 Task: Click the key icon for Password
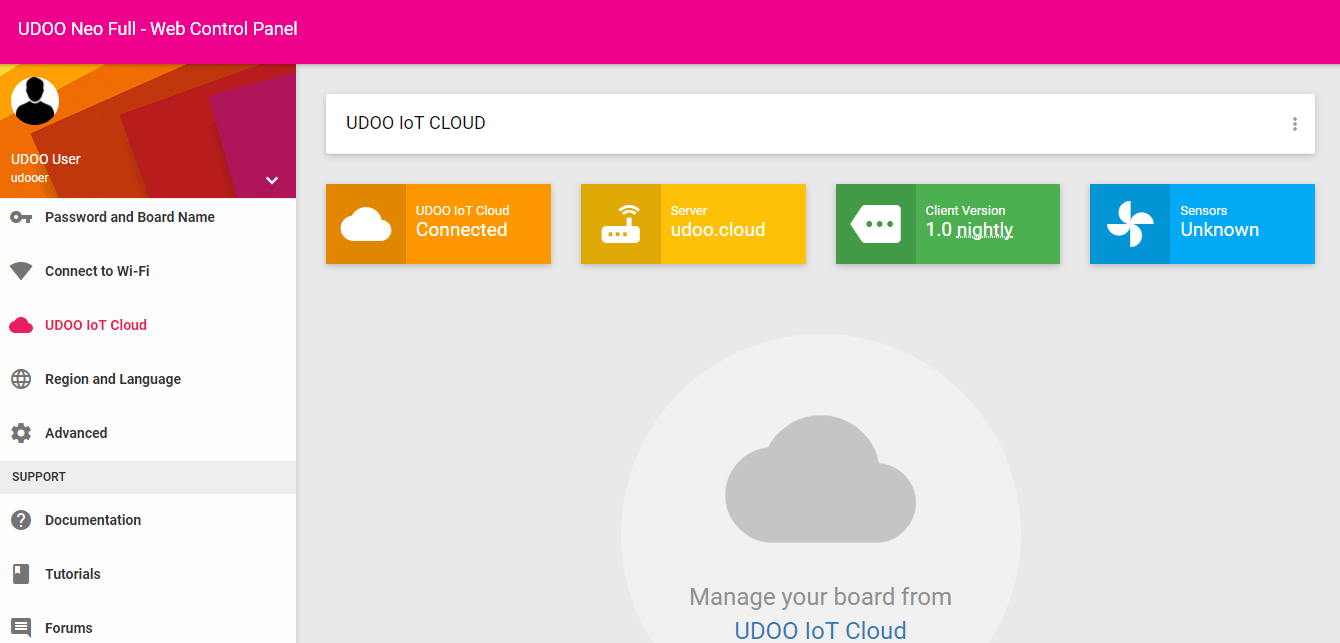click(x=21, y=217)
